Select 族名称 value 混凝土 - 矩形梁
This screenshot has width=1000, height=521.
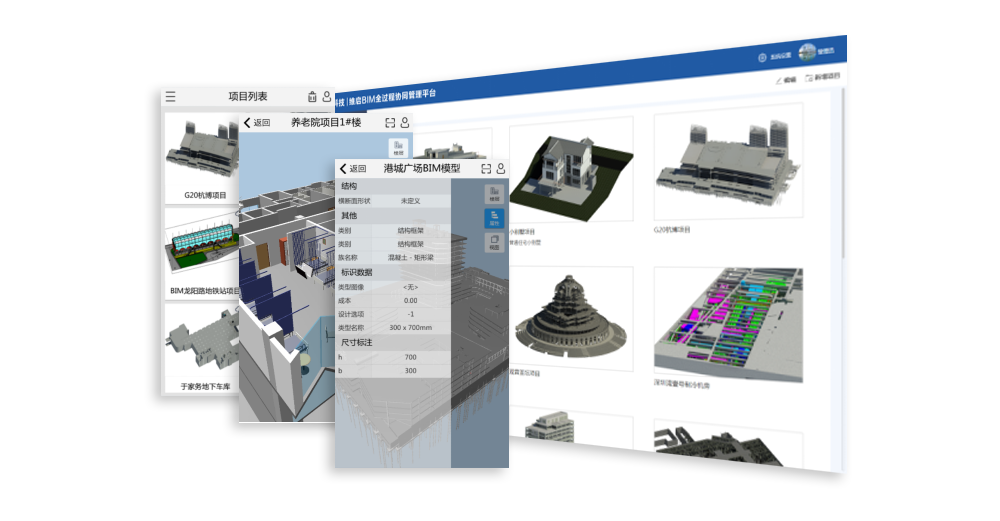coord(410,258)
